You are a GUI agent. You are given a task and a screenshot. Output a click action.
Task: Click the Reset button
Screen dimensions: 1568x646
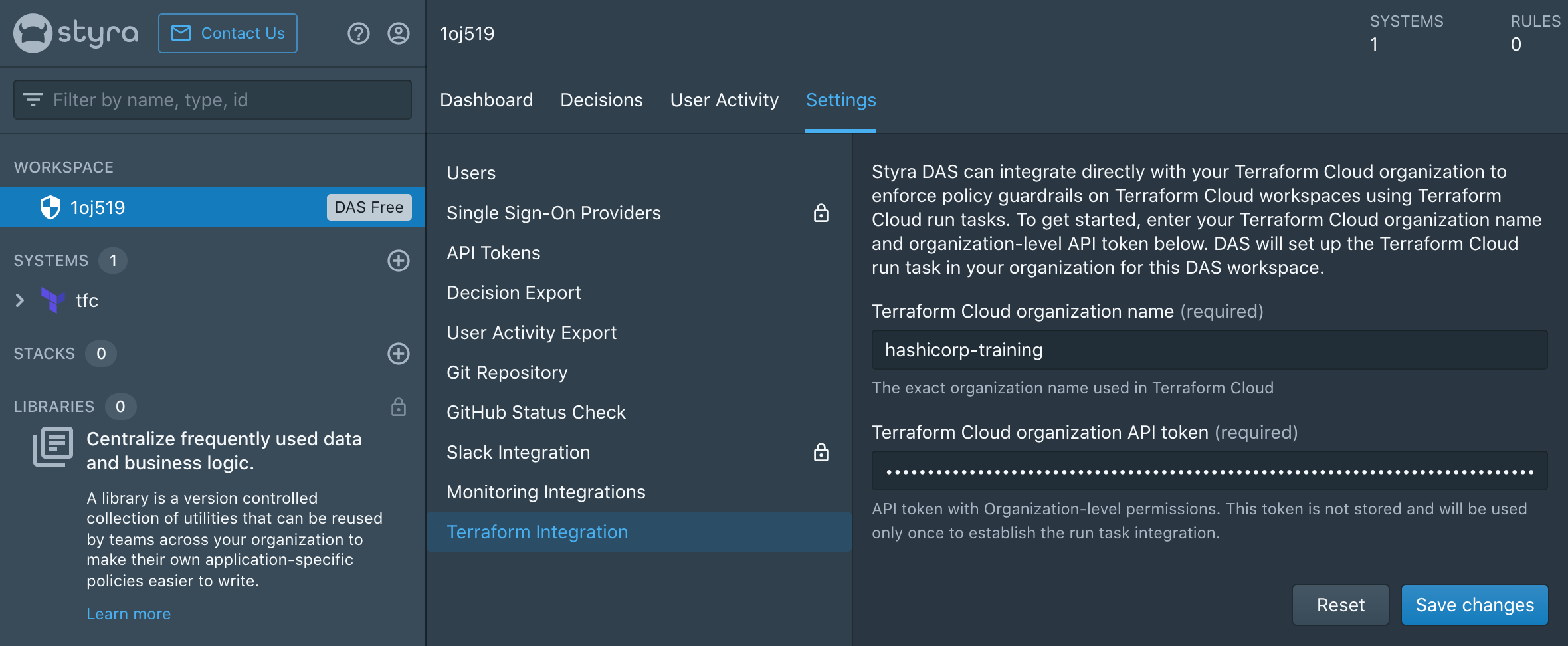coord(1340,605)
